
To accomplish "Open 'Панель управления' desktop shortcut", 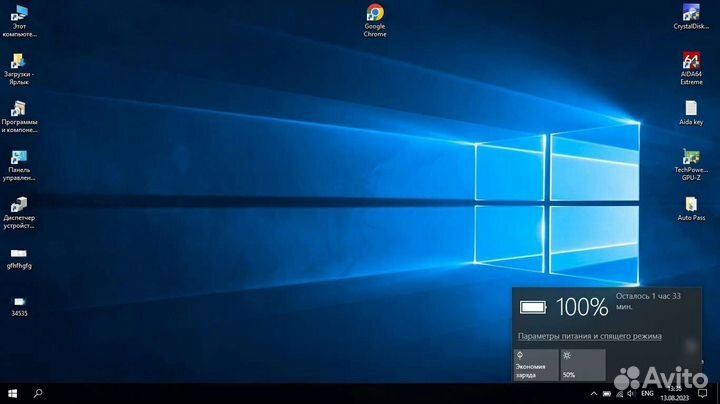I will 19,165.
